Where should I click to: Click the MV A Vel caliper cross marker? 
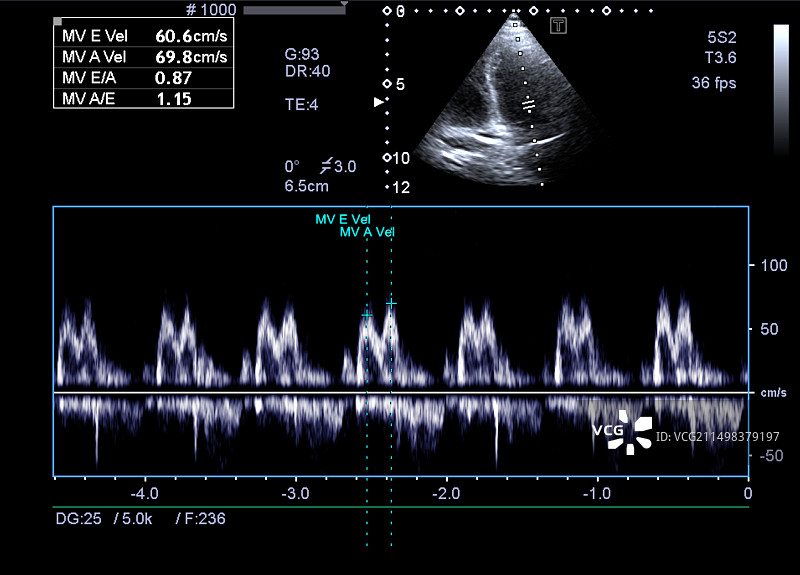pyautogui.click(x=391, y=302)
